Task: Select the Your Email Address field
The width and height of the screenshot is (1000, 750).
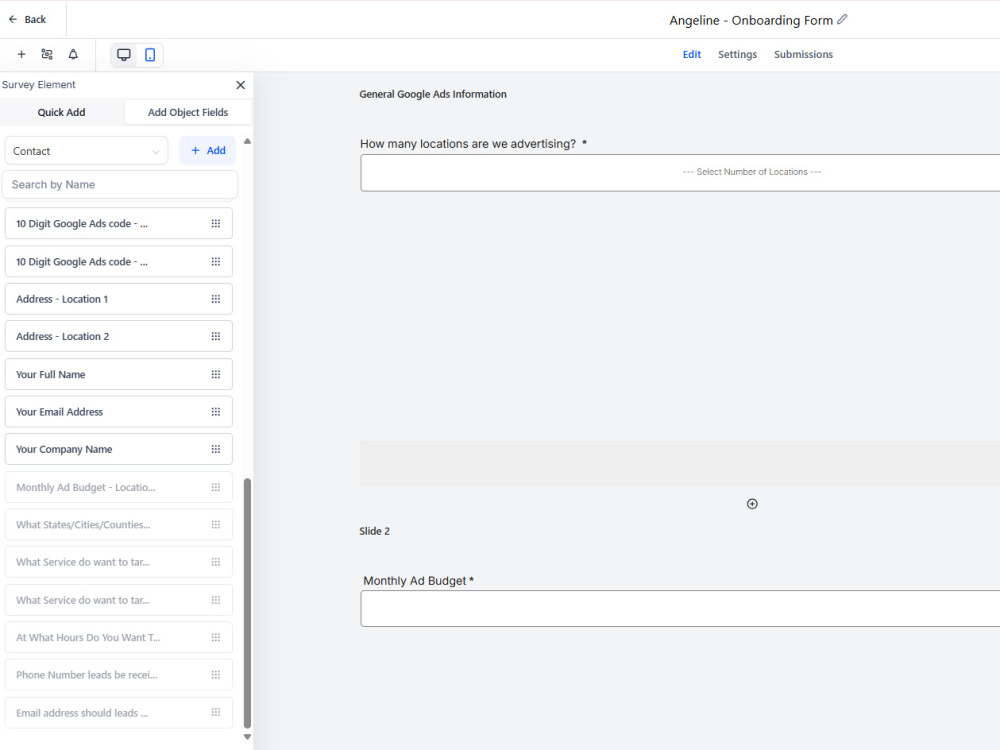Action: (x=119, y=412)
